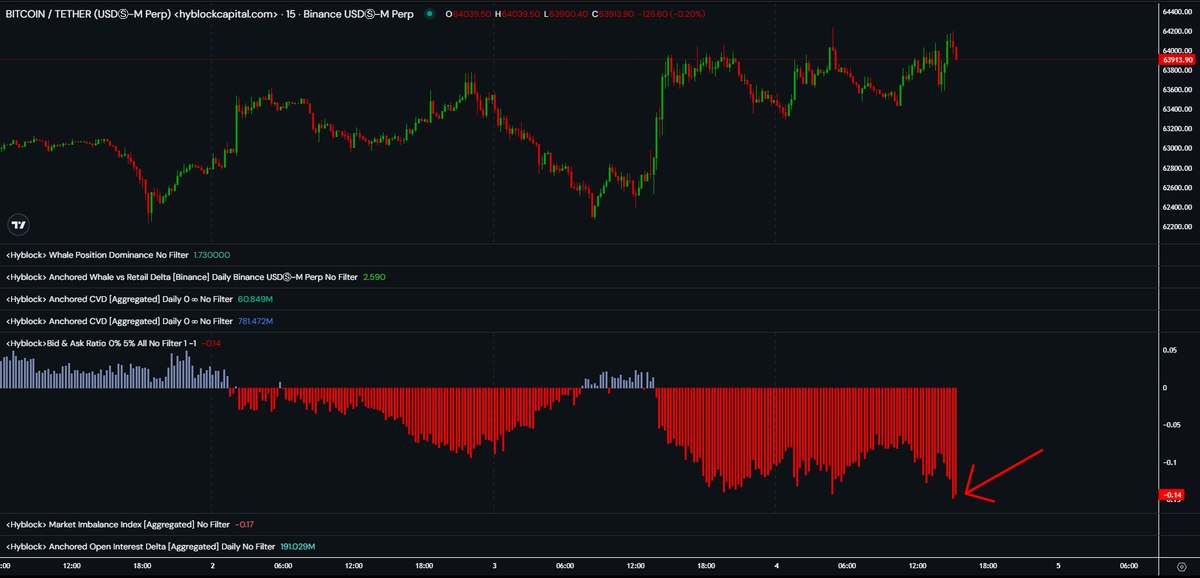Click the red -0.14 axis value label
This screenshot has width=1200, height=578.
(1172, 495)
